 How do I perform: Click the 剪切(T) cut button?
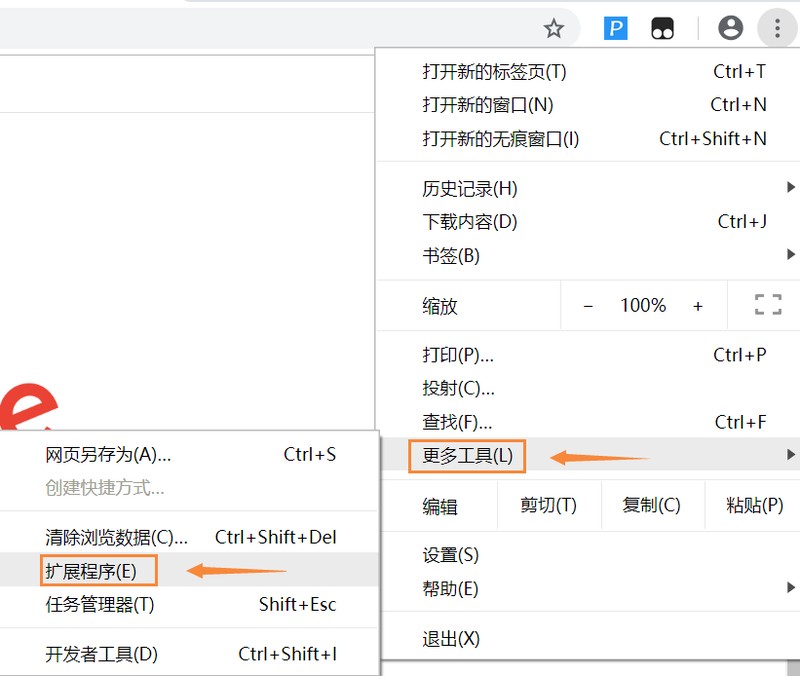[x=548, y=506]
